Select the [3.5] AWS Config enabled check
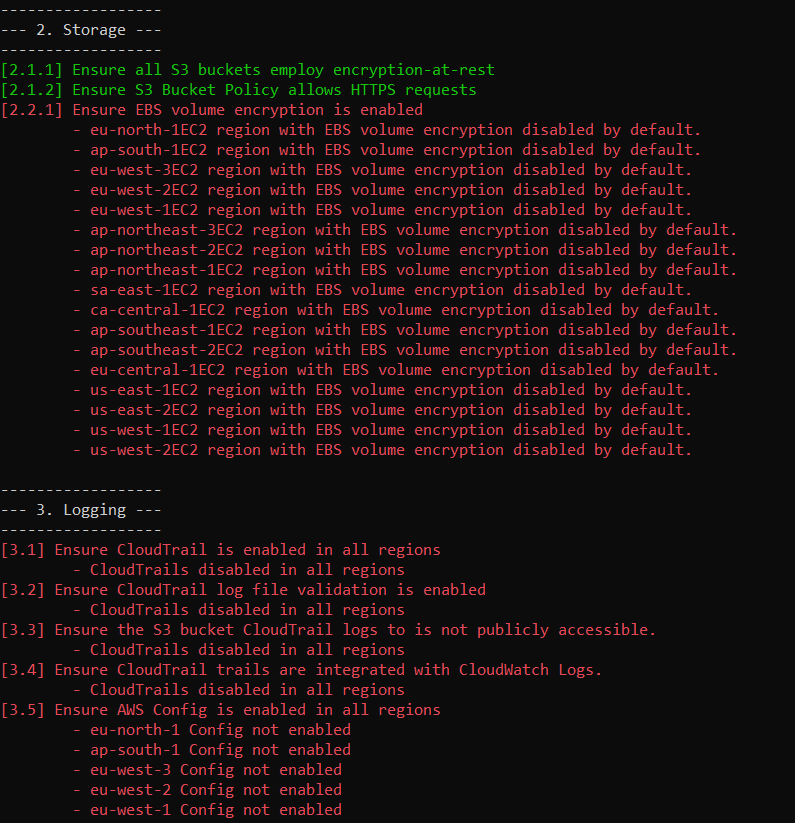 click(221, 710)
